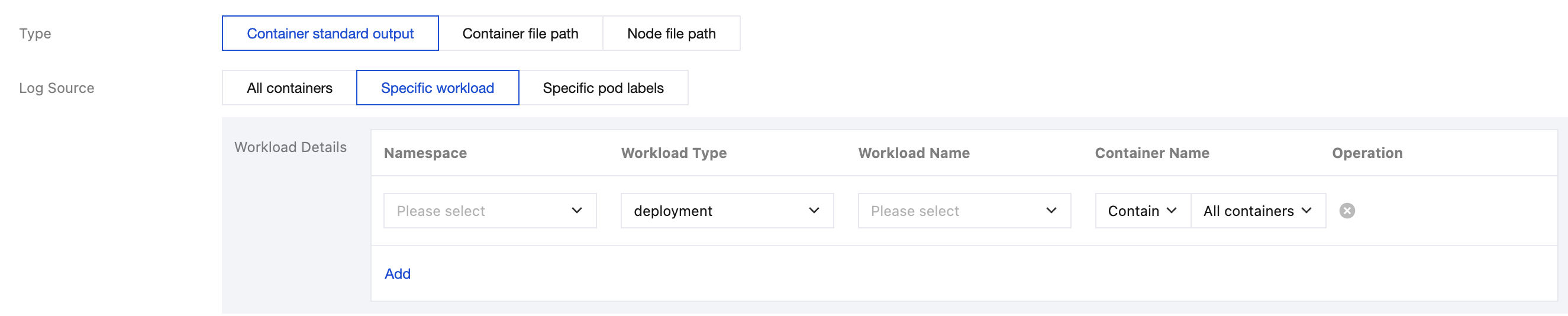Select Container standard output type

point(330,34)
